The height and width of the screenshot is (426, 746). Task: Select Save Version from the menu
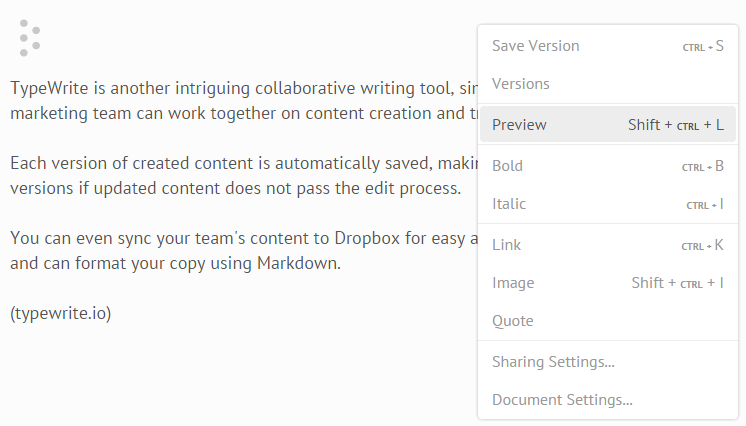click(x=608, y=46)
